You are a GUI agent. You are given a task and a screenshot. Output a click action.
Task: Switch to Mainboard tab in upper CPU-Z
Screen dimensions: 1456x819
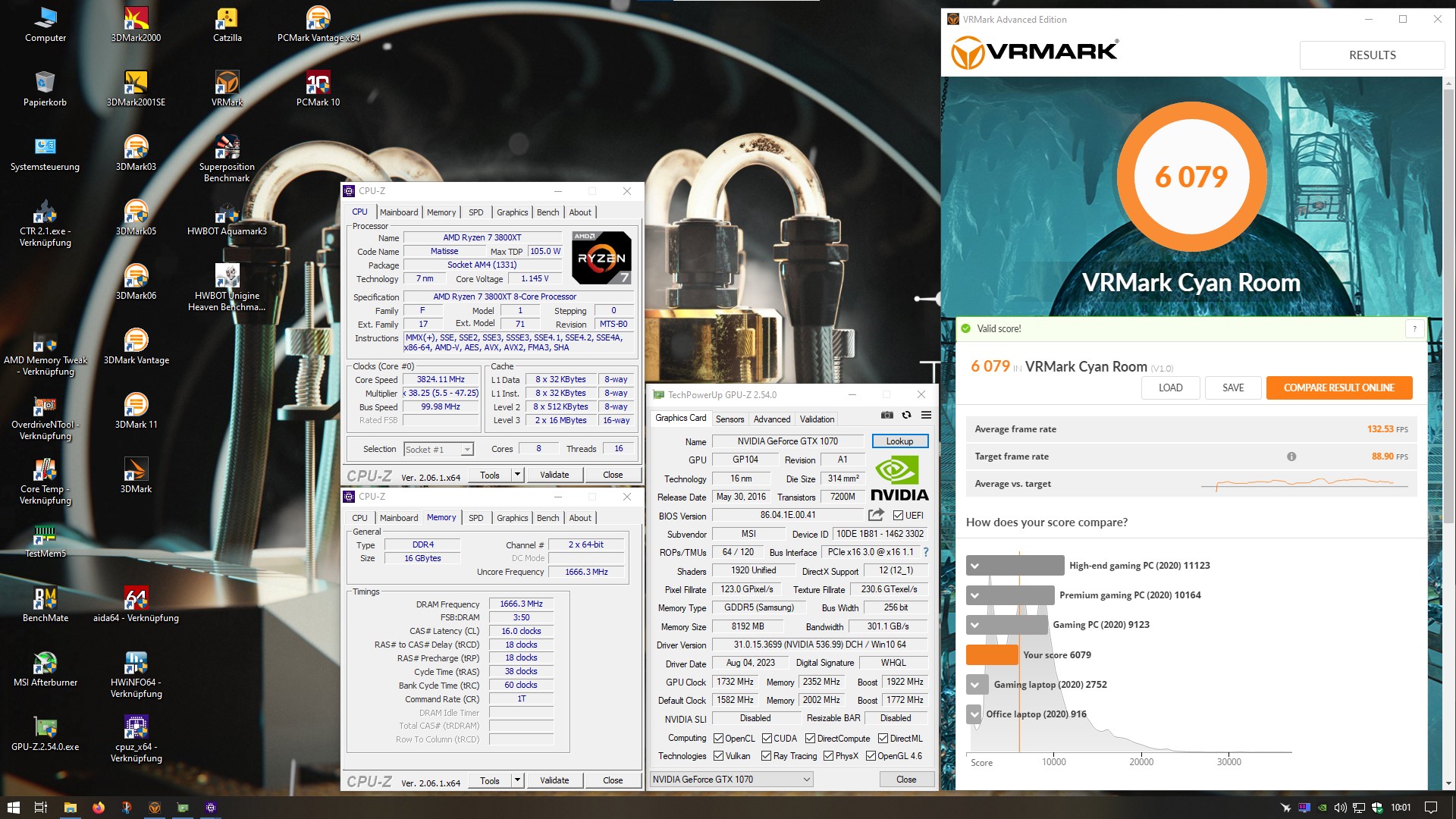pyautogui.click(x=399, y=212)
